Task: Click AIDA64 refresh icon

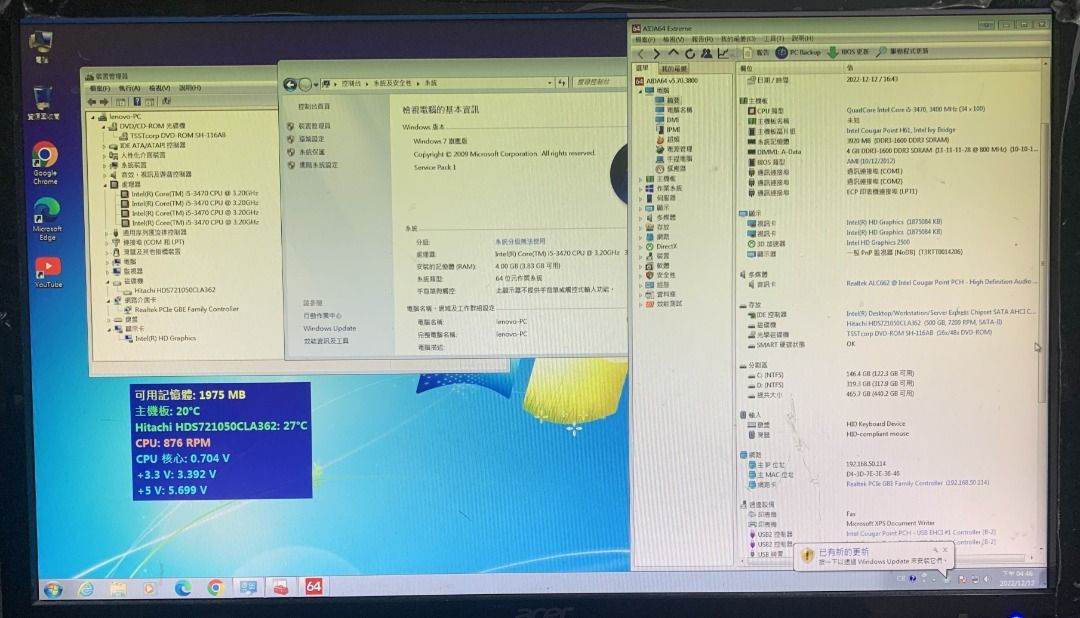Action: (689, 53)
